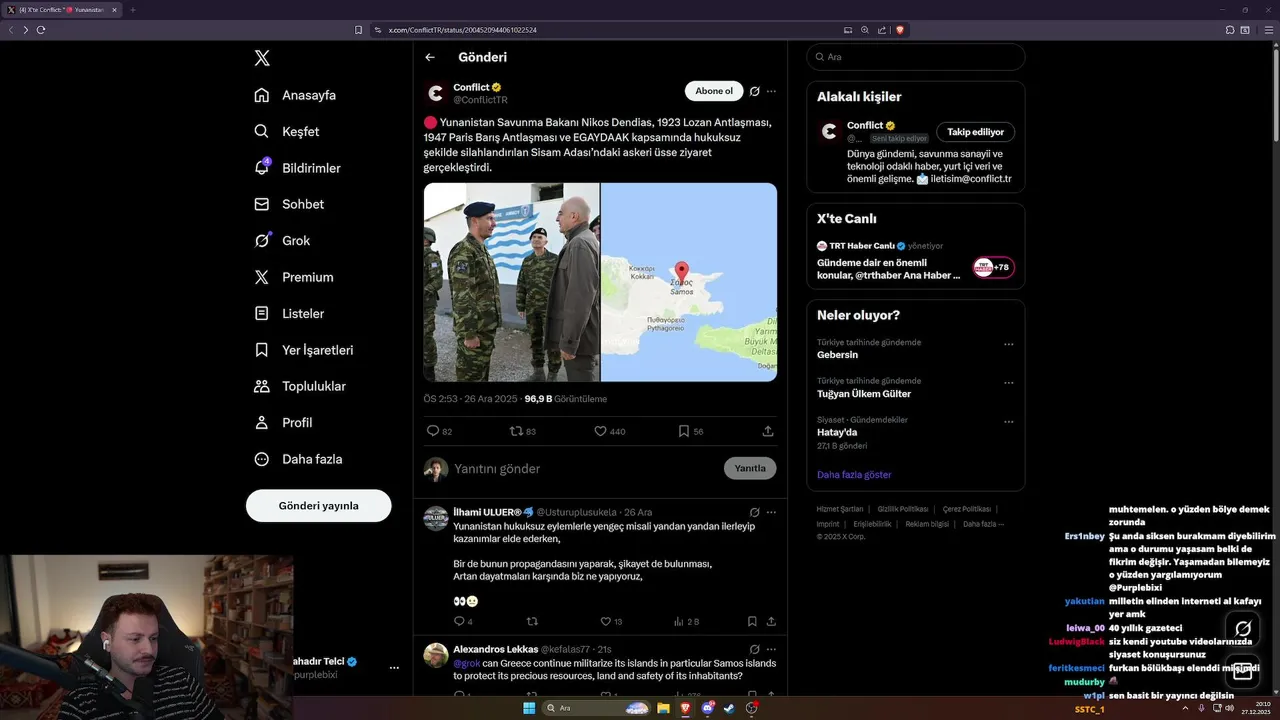Open view stats on İlhami ULUER reply (2 B)
Image resolution: width=1280 pixels, height=720 pixels.
point(689,621)
